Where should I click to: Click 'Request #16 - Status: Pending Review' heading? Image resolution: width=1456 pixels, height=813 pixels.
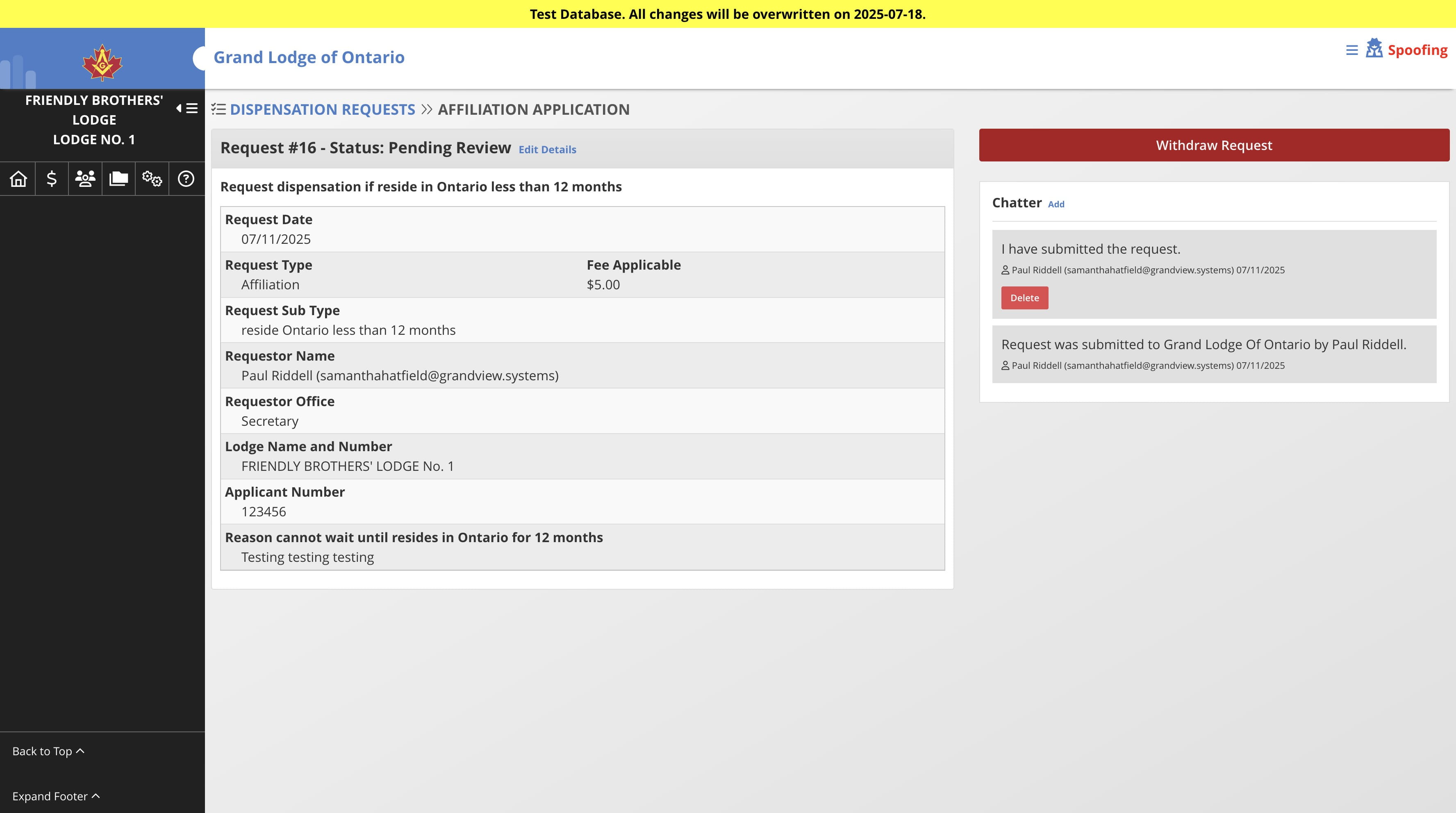coord(365,148)
